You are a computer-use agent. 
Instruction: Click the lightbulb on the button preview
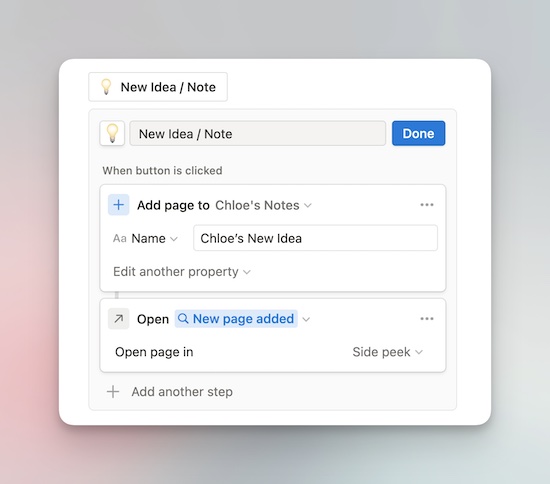[x=106, y=87]
